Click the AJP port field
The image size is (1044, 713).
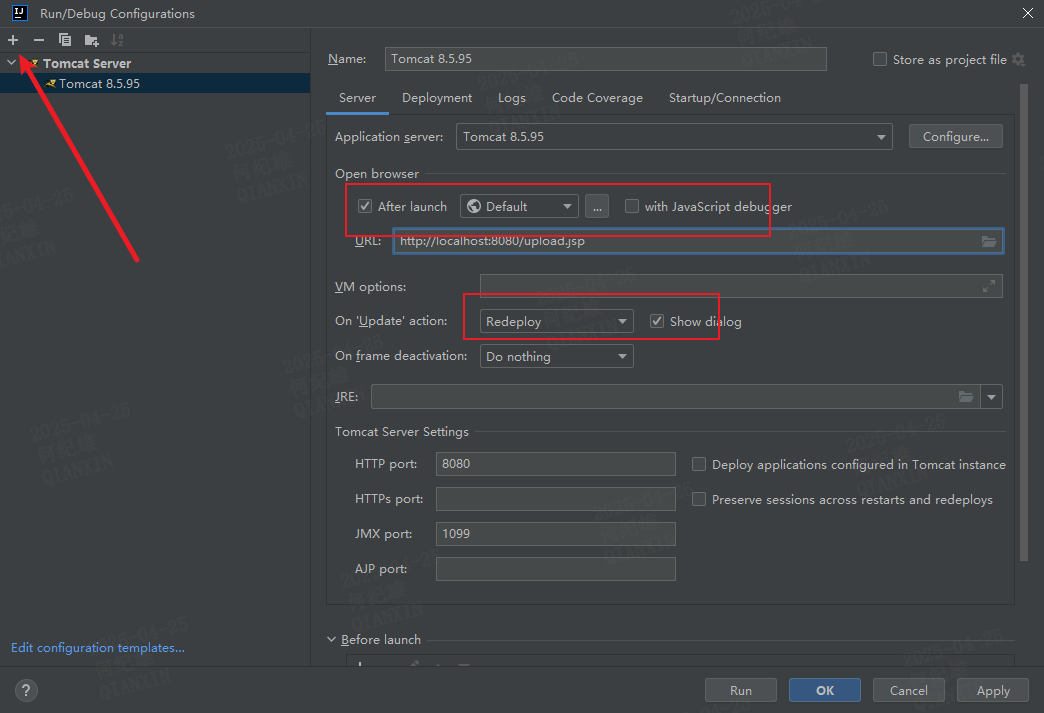pos(556,569)
